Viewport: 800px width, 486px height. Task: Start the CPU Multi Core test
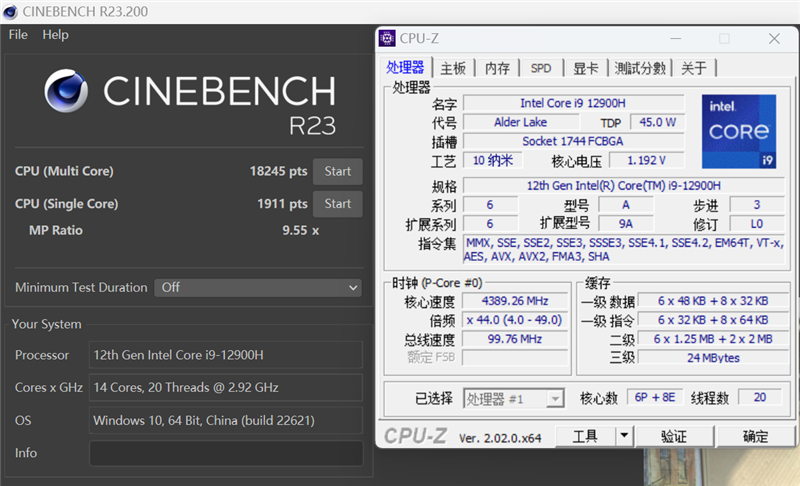[x=337, y=171]
